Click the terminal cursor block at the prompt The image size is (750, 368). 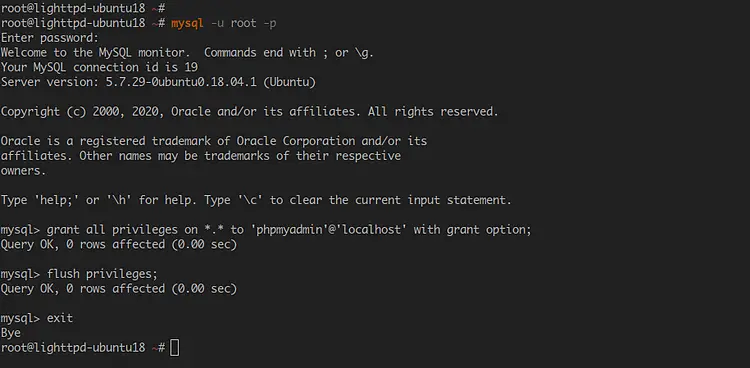(175, 348)
